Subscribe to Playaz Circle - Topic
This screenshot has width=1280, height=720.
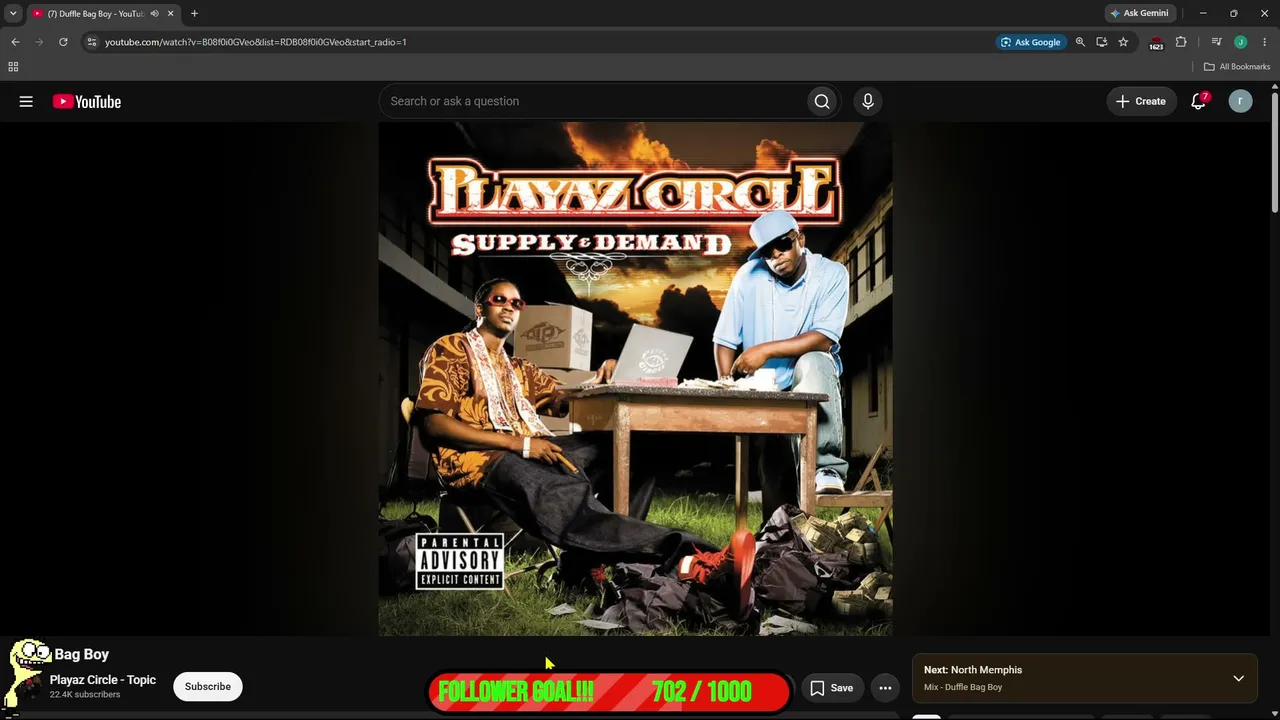(207, 687)
